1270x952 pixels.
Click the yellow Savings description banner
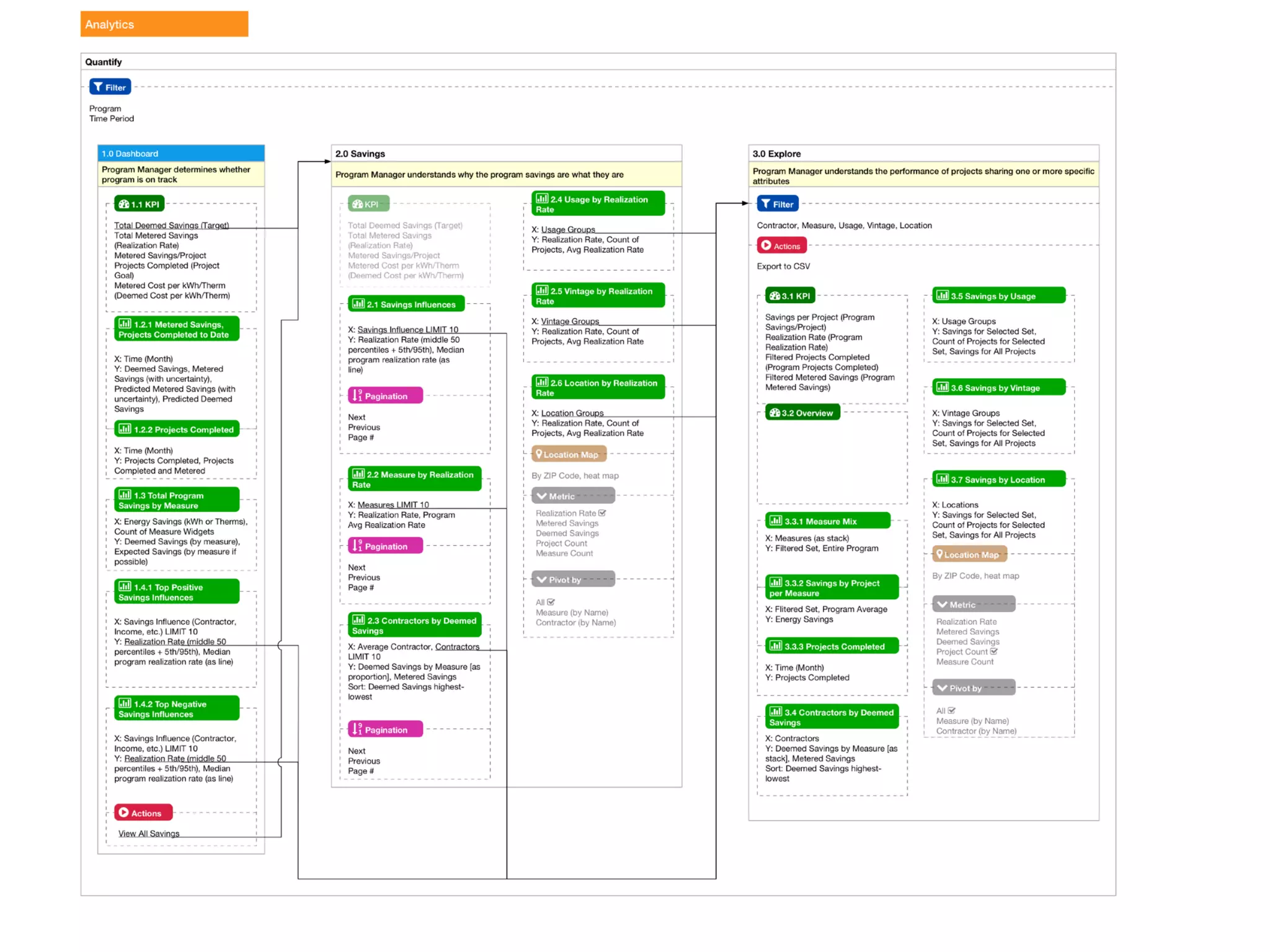pyautogui.click(x=506, y=175)
